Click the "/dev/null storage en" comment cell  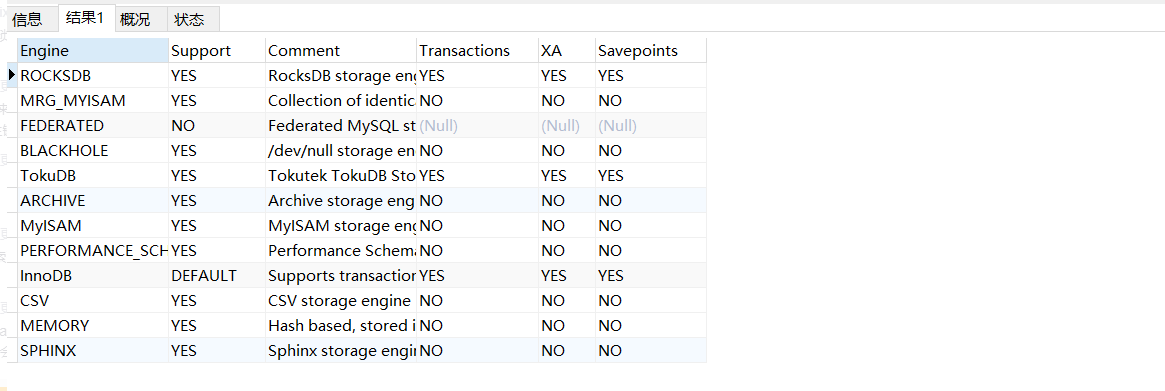pyautogui.click(x=341, y=151)
